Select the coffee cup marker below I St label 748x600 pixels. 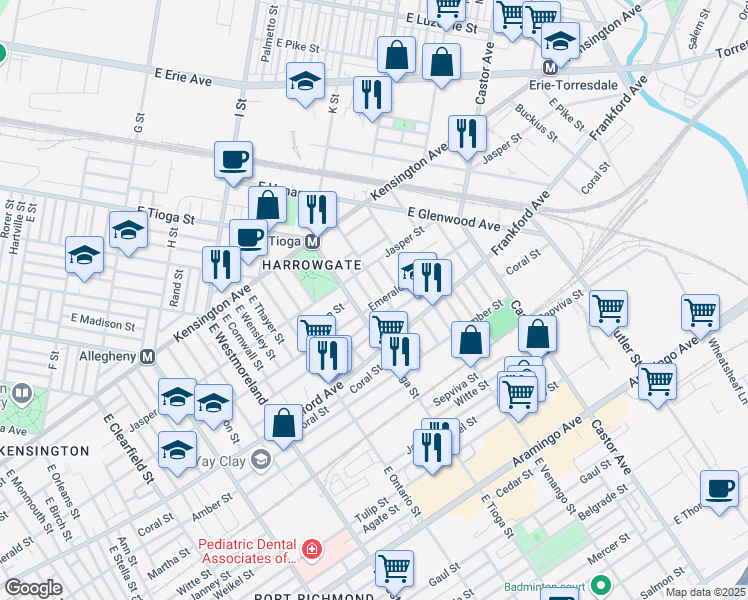[233, 161]
